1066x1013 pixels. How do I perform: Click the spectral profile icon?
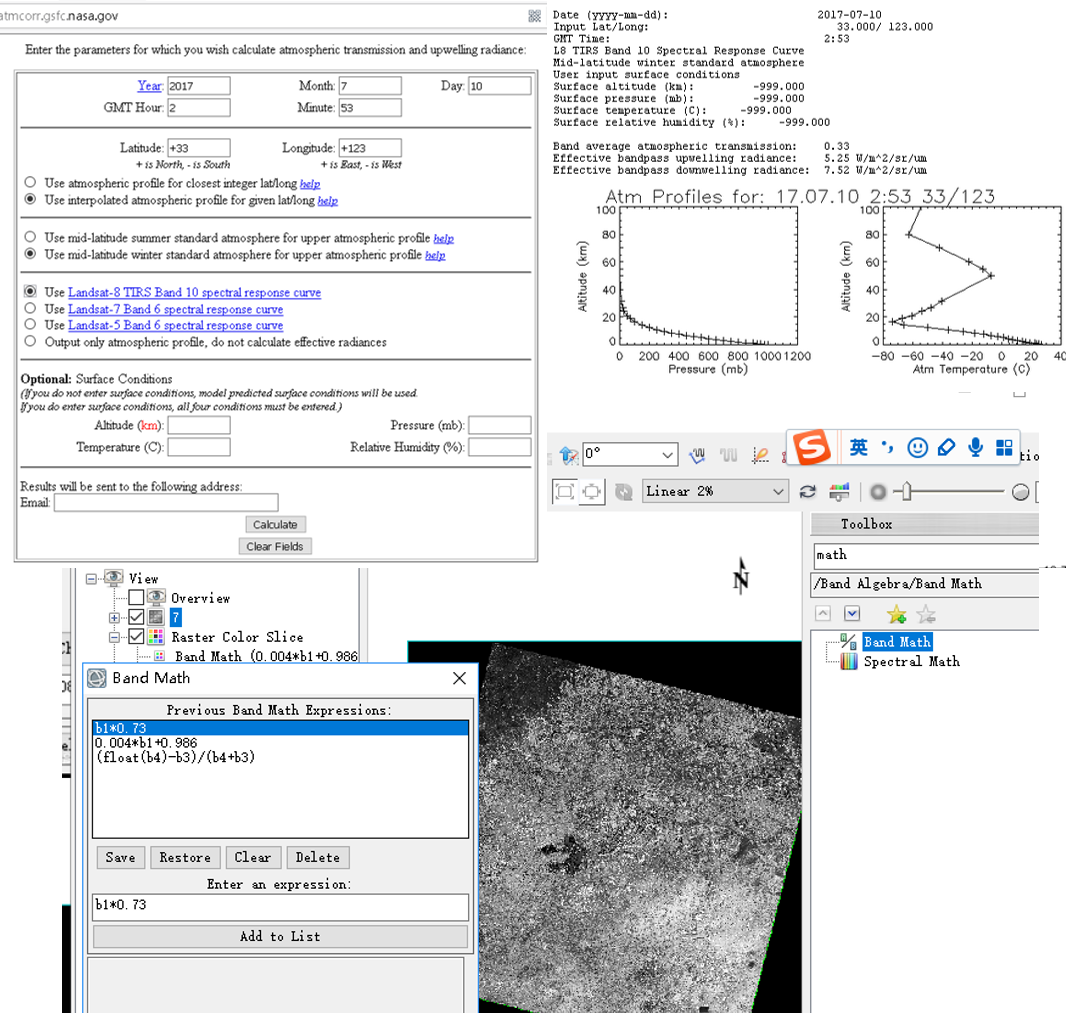[697, 455]
